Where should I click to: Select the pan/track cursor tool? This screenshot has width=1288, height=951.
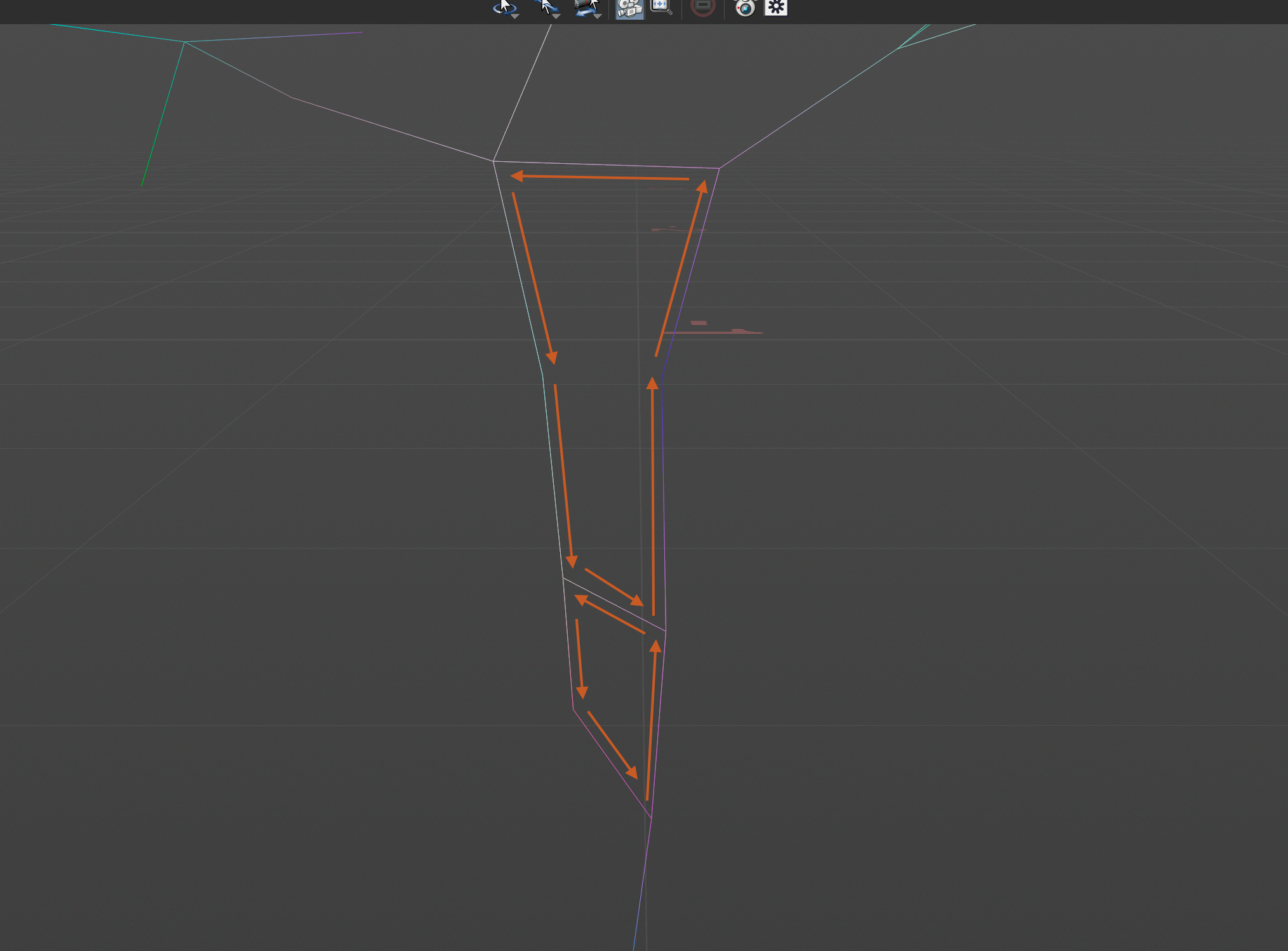click(546, 6)
